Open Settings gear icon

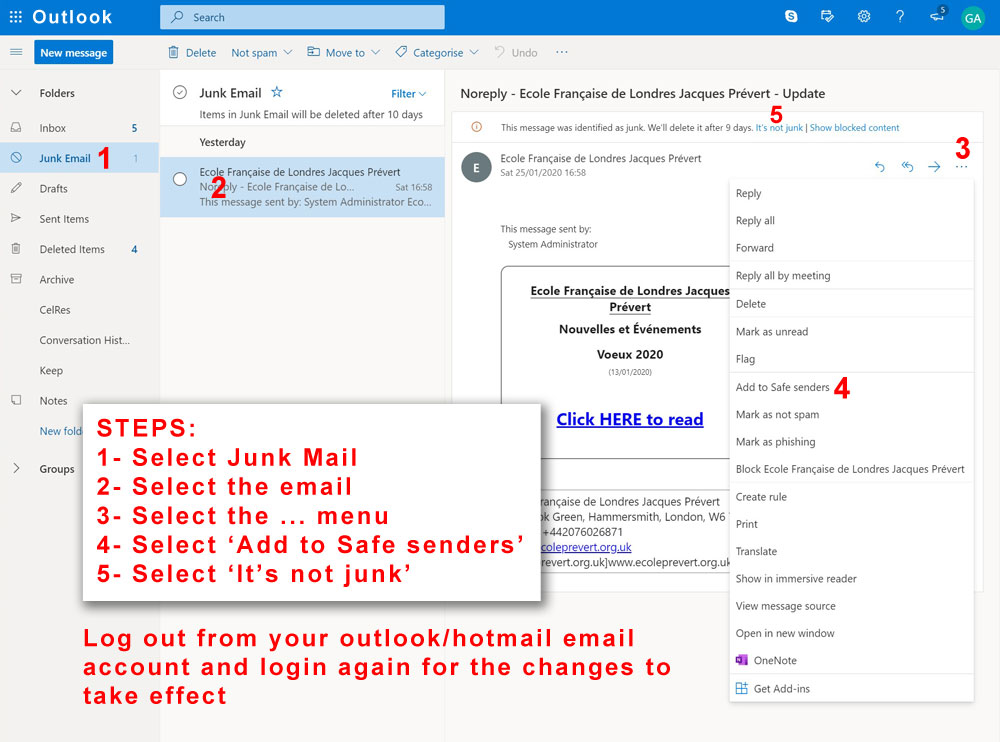coord(864,17)
